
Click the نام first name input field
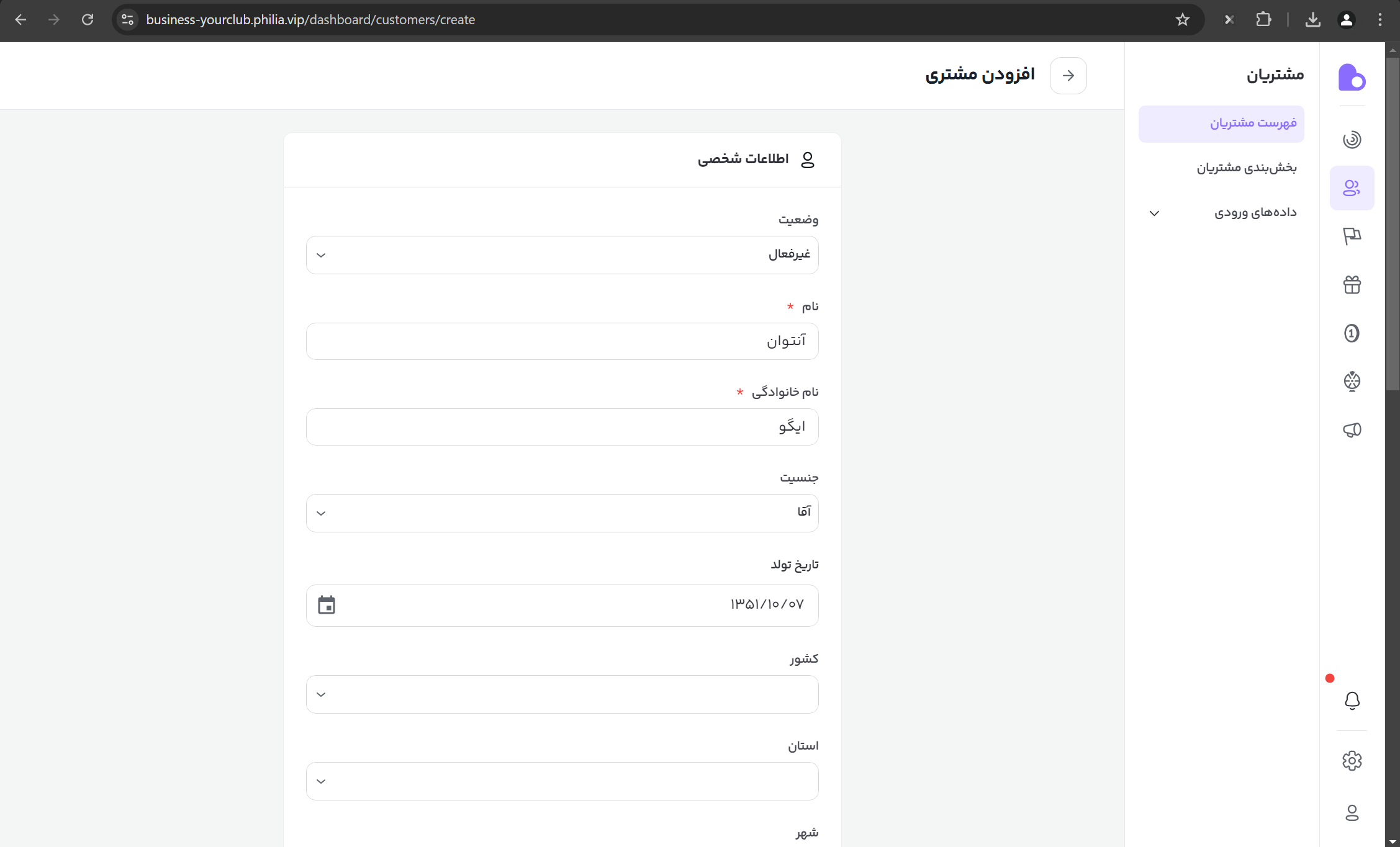[x=562, y=341]
